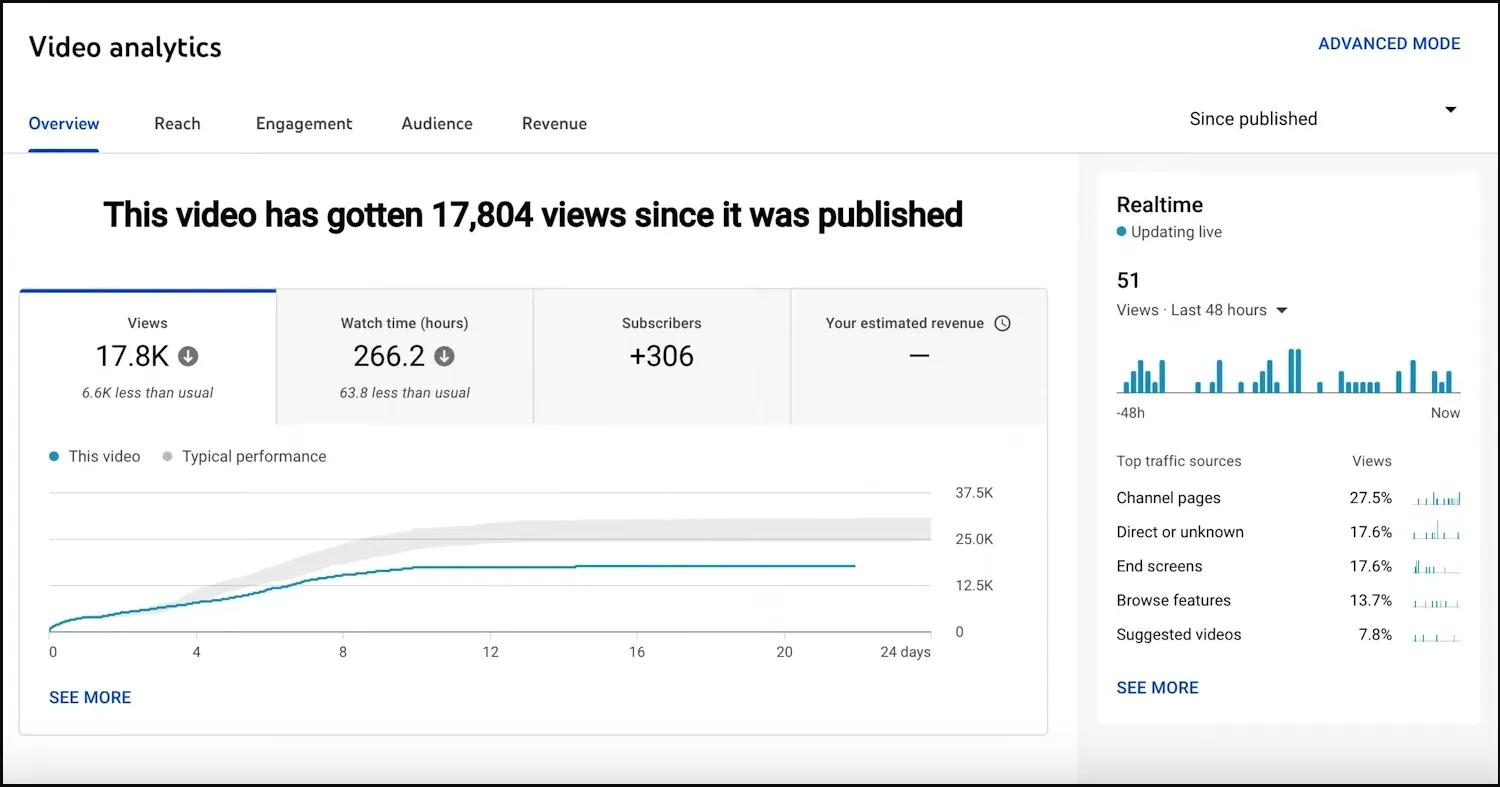Click the clock icon next to estimated revenue

1002,323
